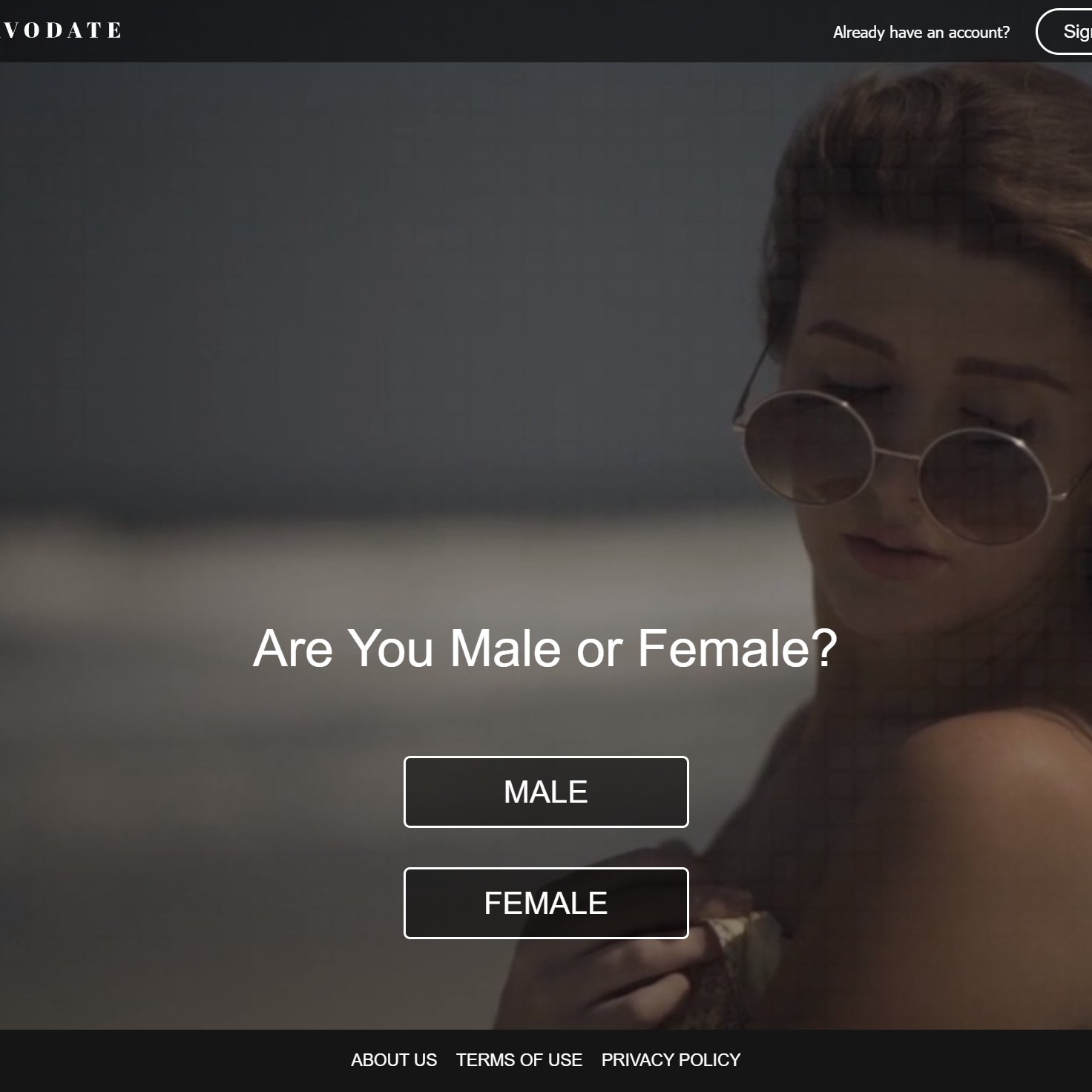Image resolution: width=1092 pixels, height=1092 pixels.
Task: Choose Female as your gender
Action: [x=546, y=903]
